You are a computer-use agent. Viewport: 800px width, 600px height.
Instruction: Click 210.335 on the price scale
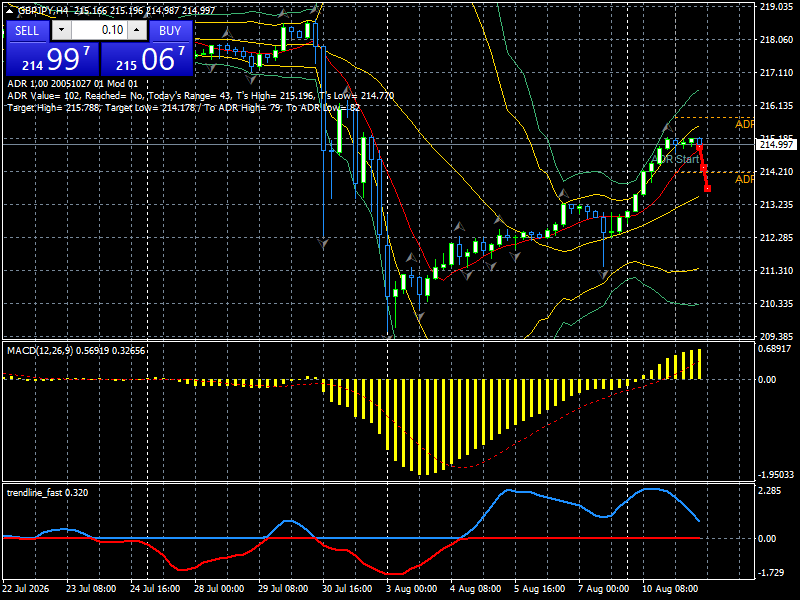click(x=777, y=304)
